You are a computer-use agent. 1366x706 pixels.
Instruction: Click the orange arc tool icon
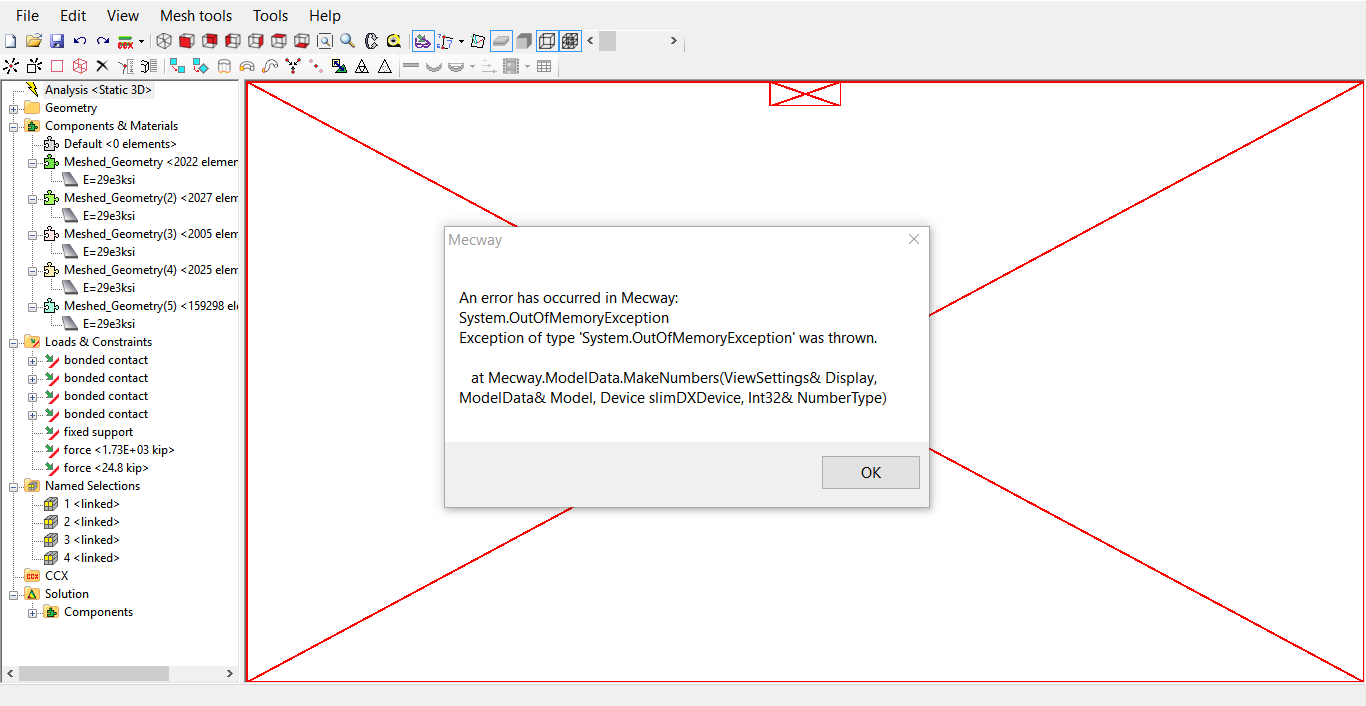[x=247, y=66]
